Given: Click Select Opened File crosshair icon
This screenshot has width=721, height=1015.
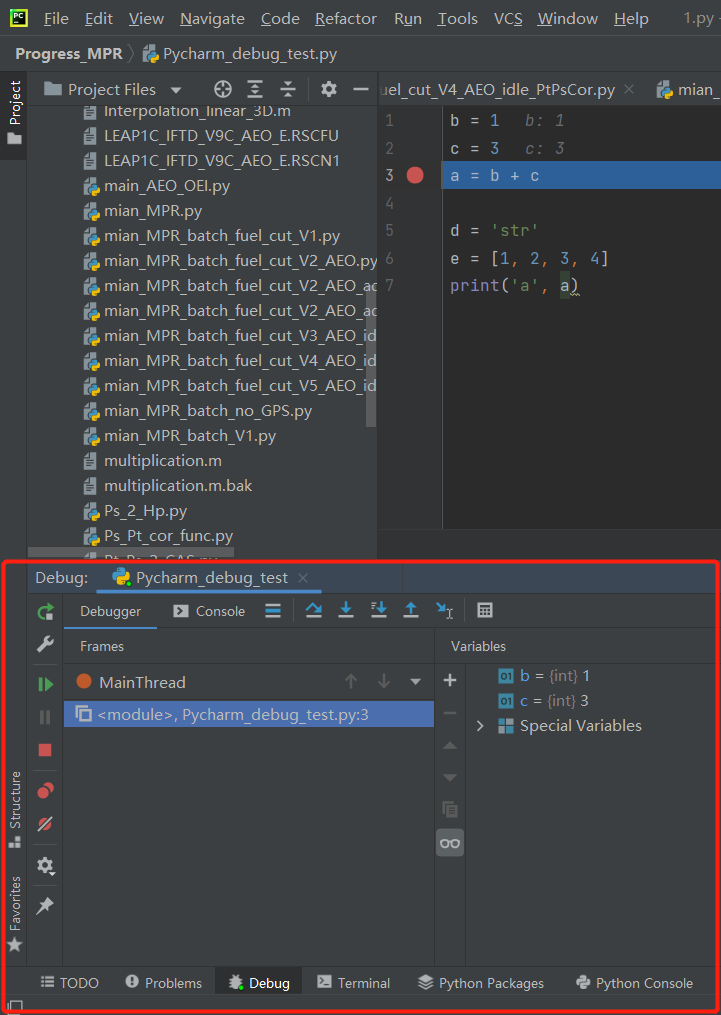Looking at the screenshot, I should point(223,89).
